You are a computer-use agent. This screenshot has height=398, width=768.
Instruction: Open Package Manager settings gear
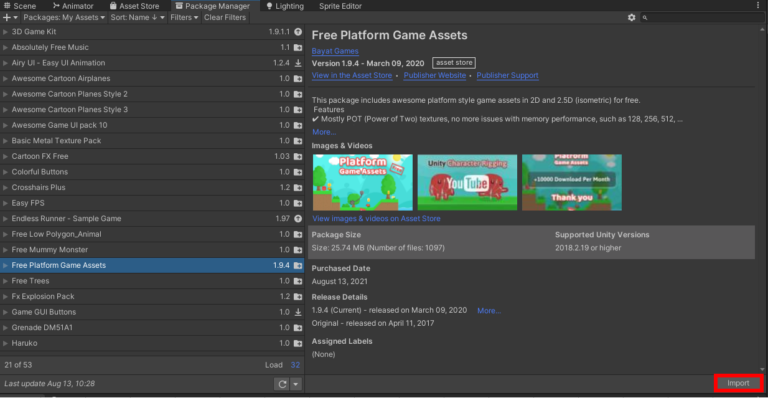pyautogui.click(x=631, y=17)
